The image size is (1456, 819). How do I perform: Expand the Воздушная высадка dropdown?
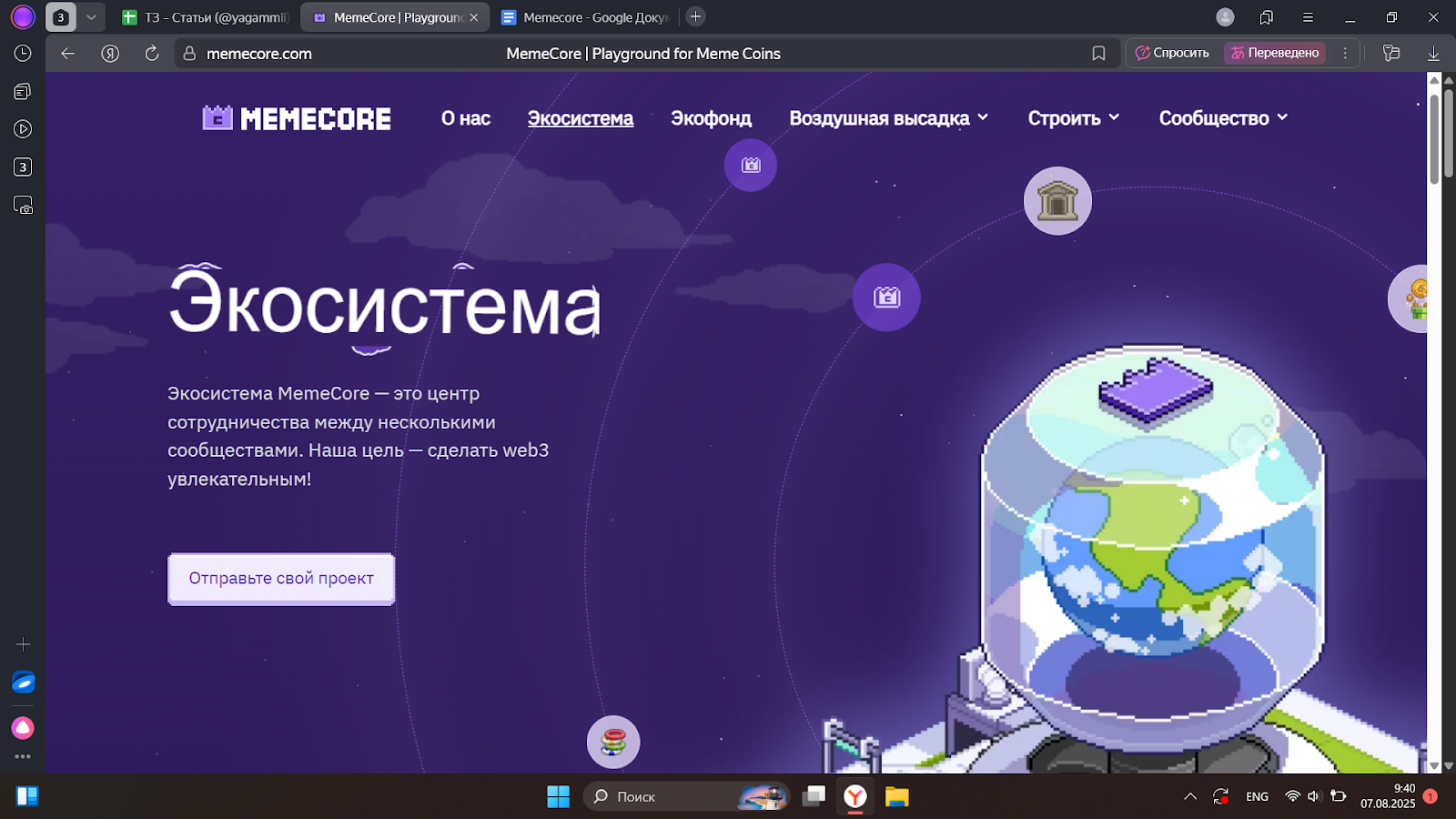click(888, 118)
